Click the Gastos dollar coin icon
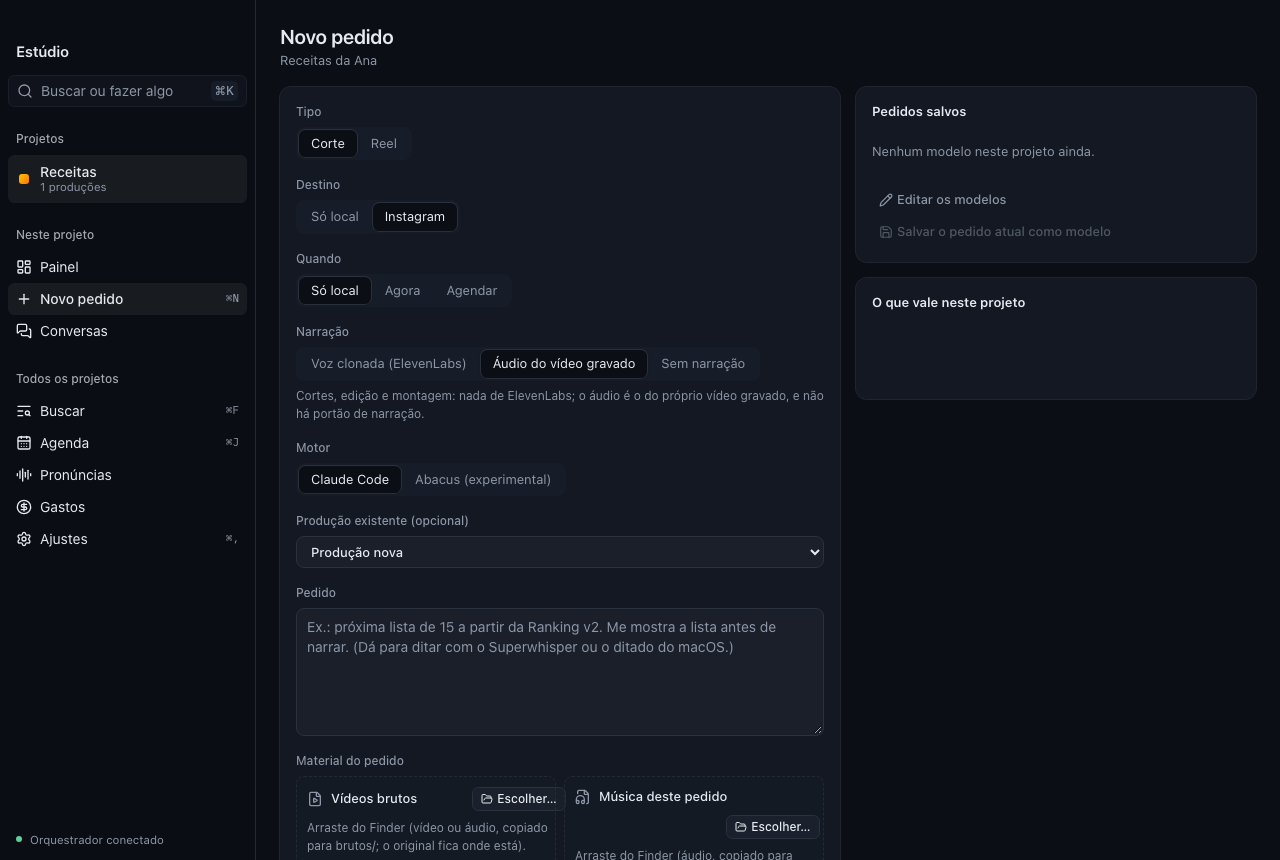The height and width of the screenshot is (860, 1280). pyautogui.click(x=24, y=507)
